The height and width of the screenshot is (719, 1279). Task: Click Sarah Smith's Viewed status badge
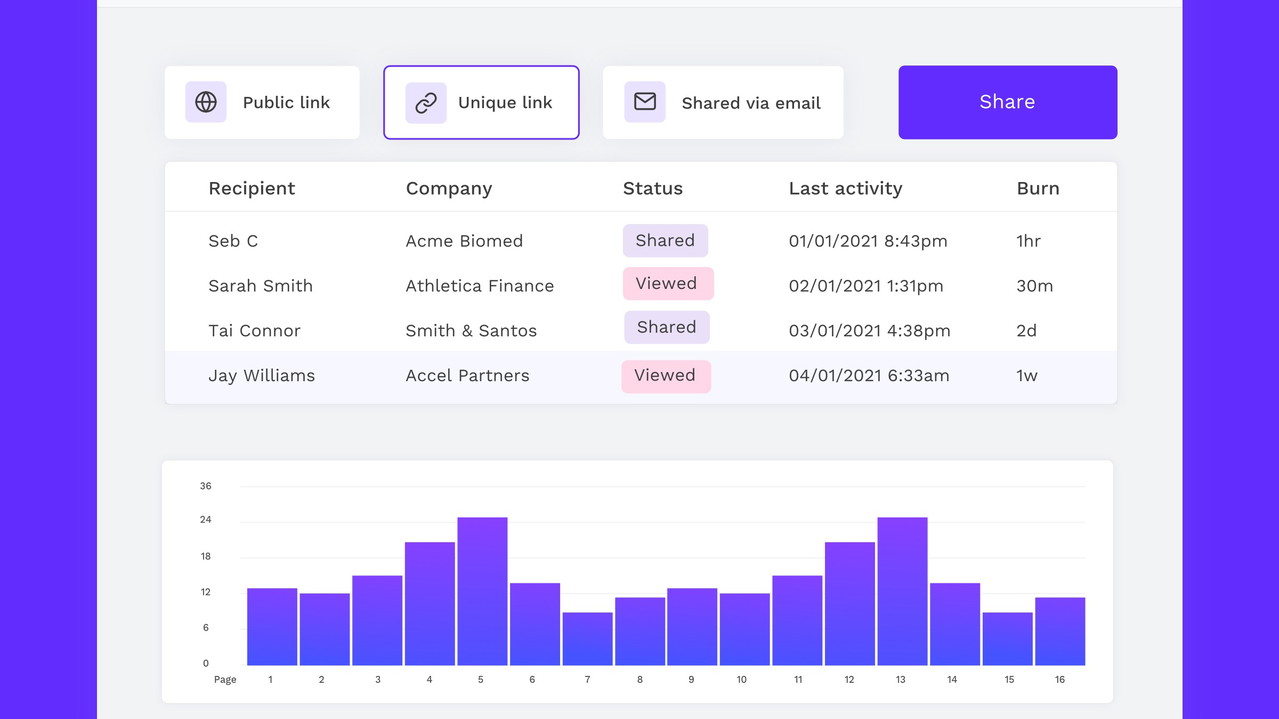667,284
